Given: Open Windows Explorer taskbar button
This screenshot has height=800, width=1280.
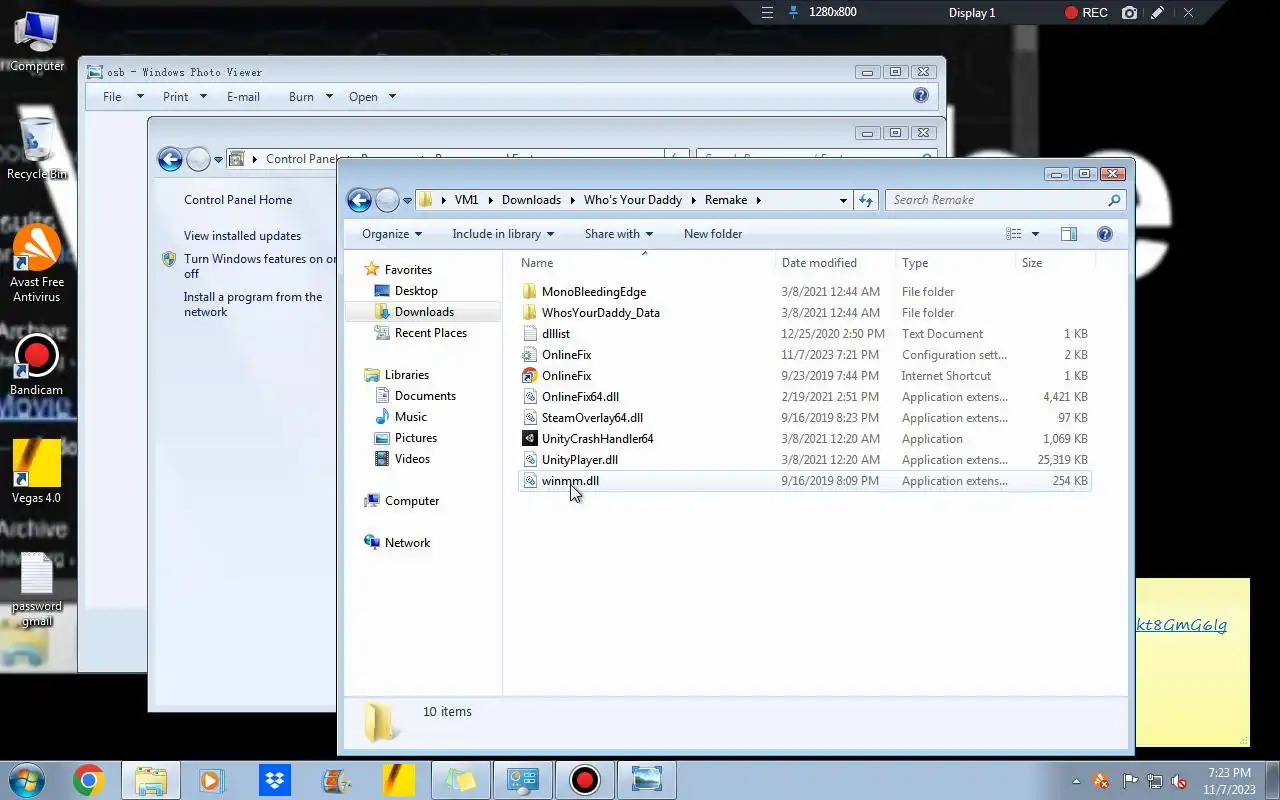Looking at the screenshot, I should coord(151,779).
